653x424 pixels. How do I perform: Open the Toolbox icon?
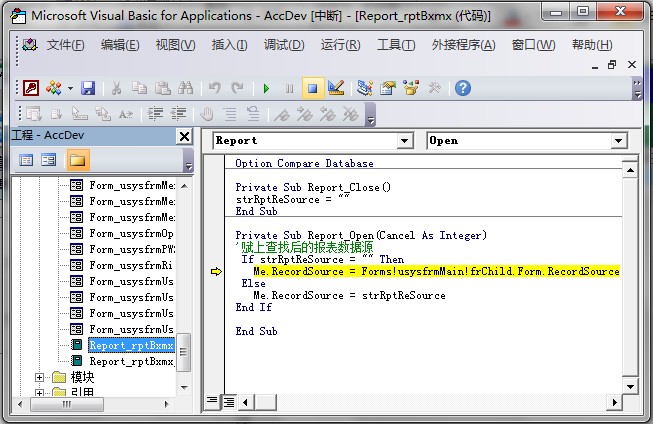tap(434, 88)
